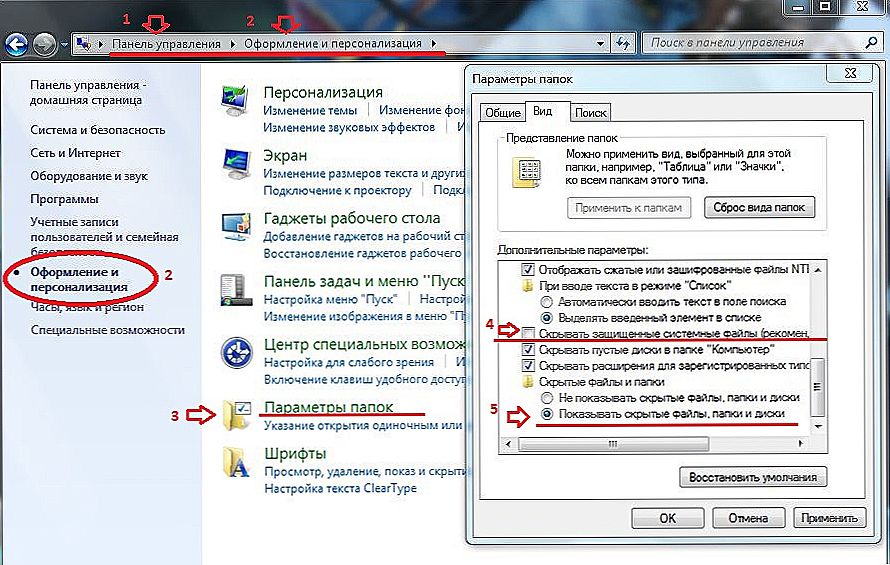Click Настройка для слабого зрения link

pos(349,362)
